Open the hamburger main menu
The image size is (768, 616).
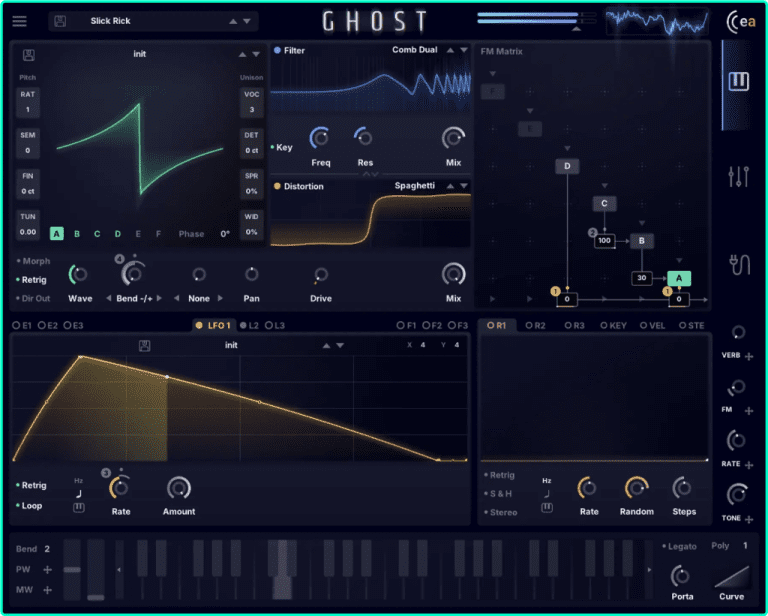[20, 21]
